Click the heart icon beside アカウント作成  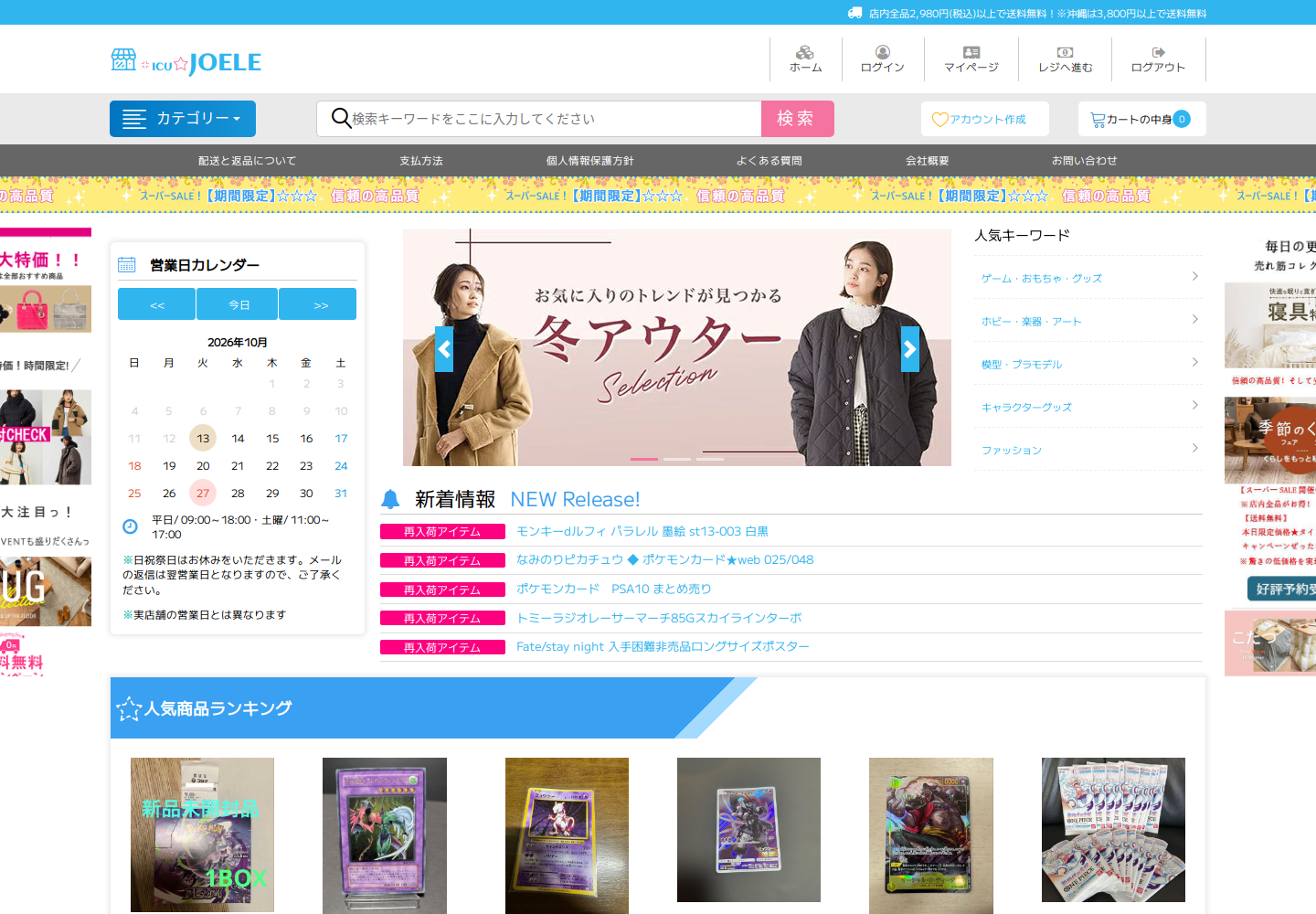click(939, 120)
